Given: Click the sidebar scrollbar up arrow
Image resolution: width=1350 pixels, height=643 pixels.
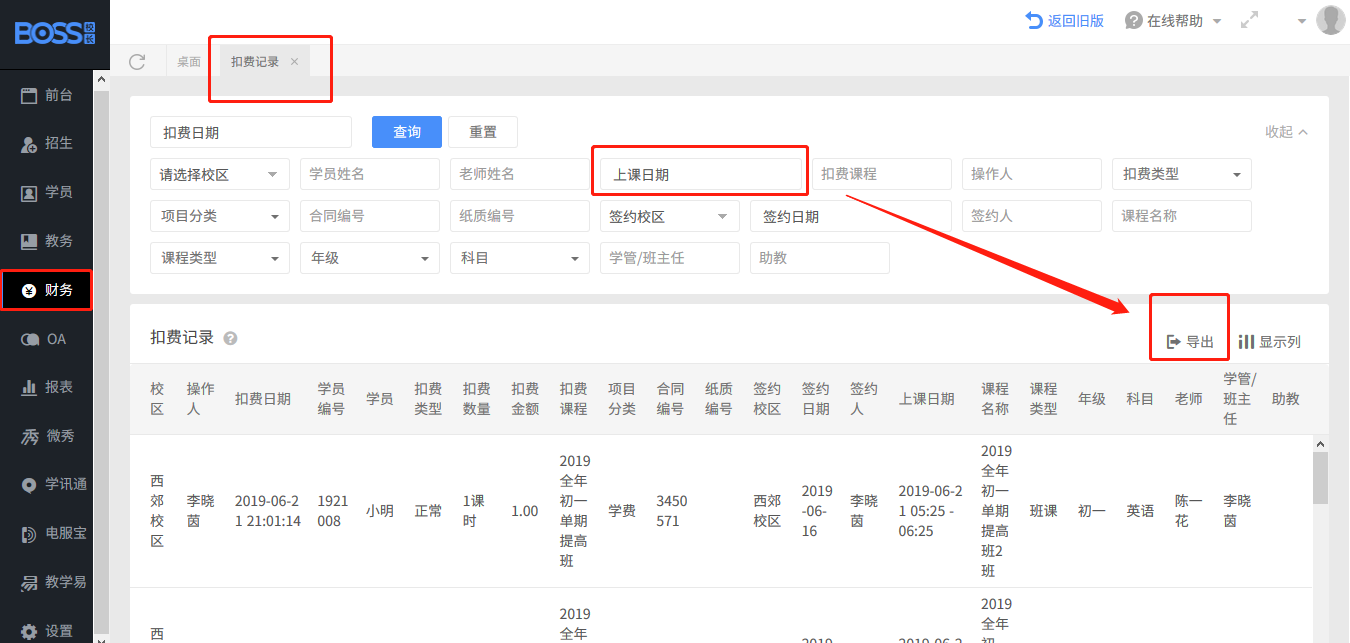Looking at the screenshot, I should coord(100,79).
